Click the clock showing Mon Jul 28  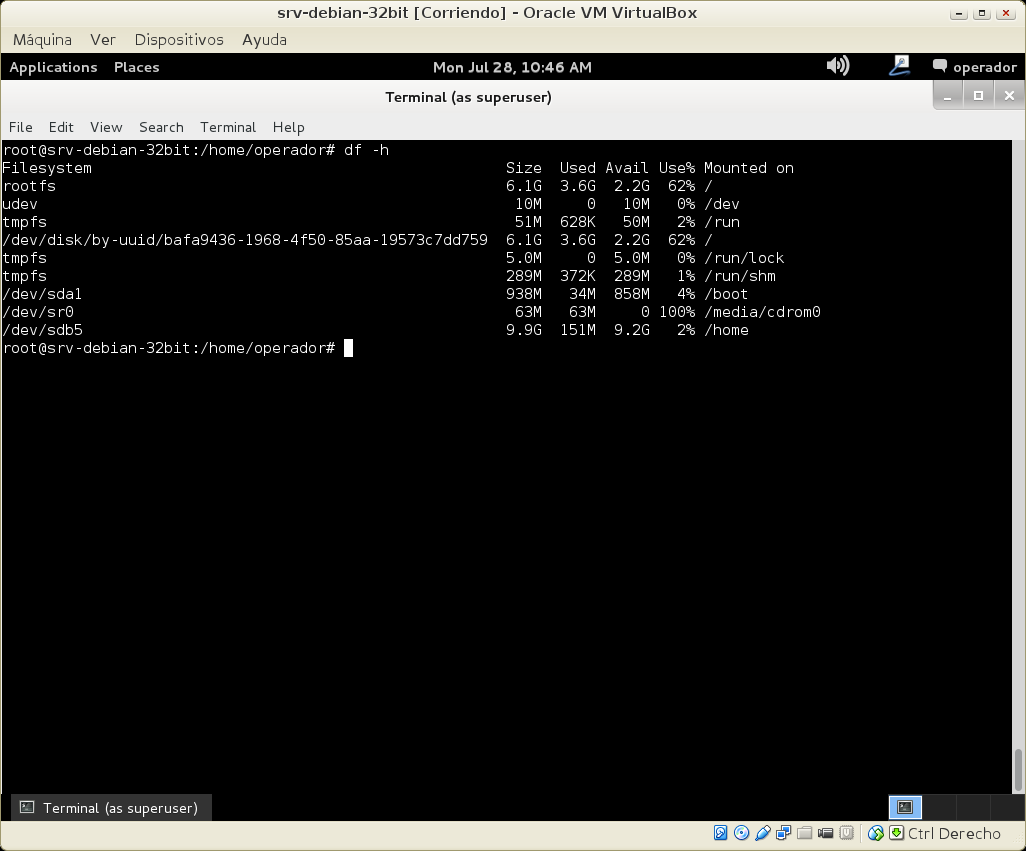(512, 67)
